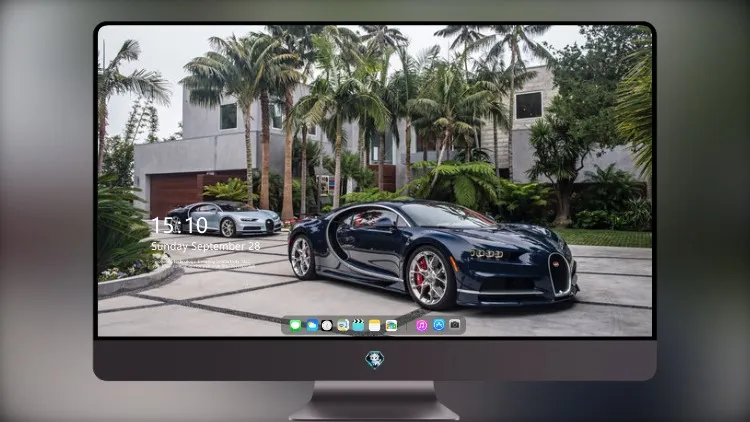Open the clapperboard video app in dock
The height and width of the screenshot is (422, 750).
click(x=358, y=325)
